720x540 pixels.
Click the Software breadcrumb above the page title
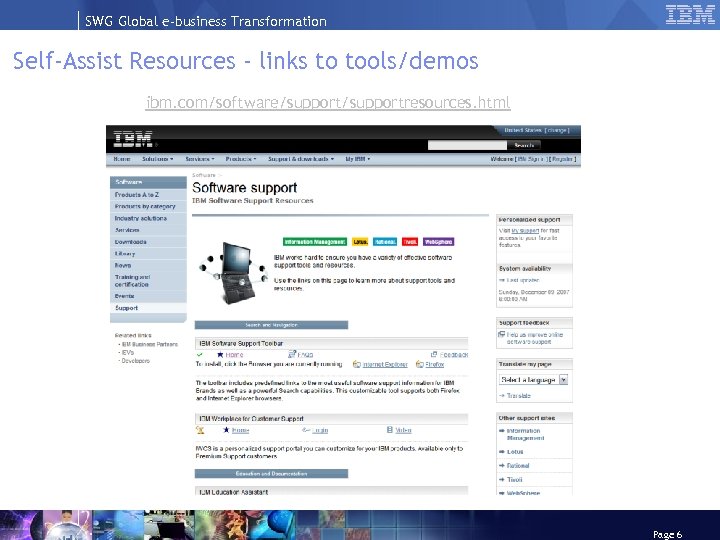203,175
